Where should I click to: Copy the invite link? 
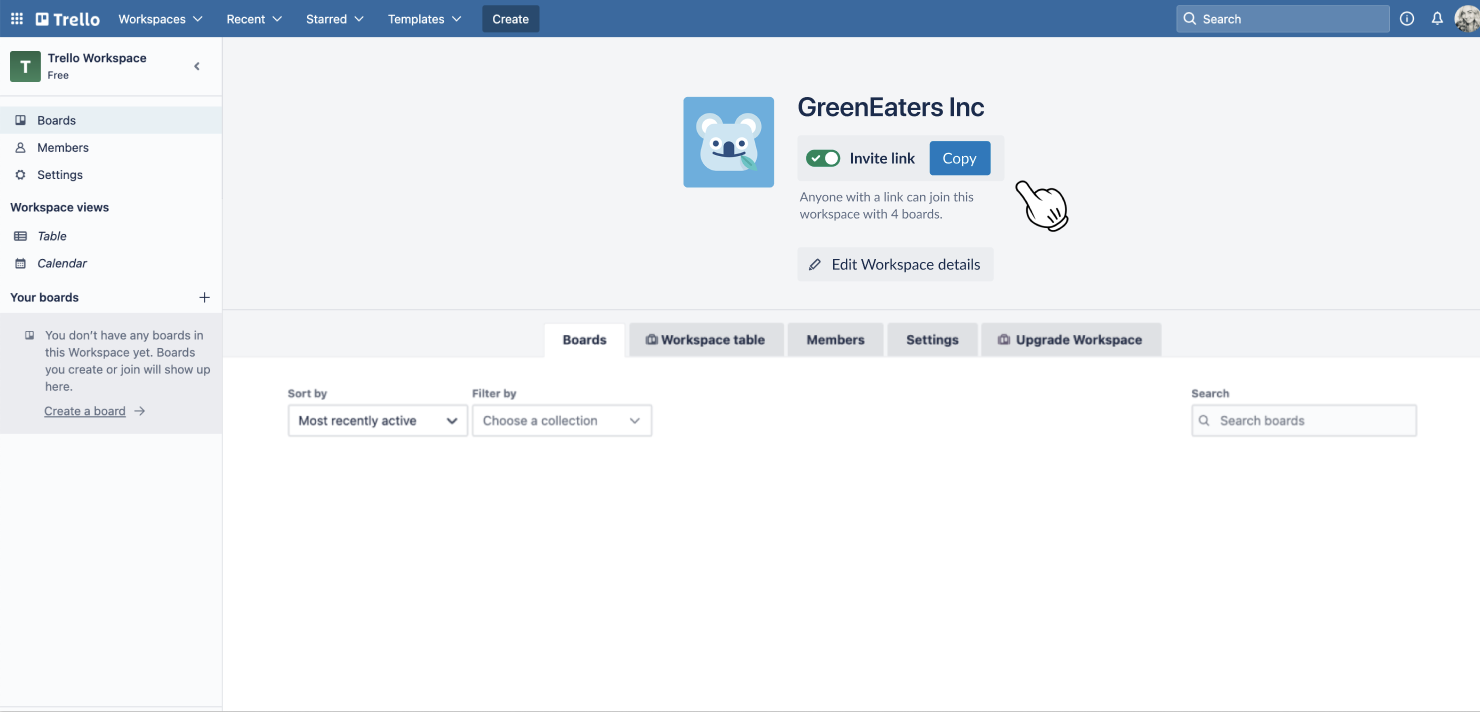959,158
